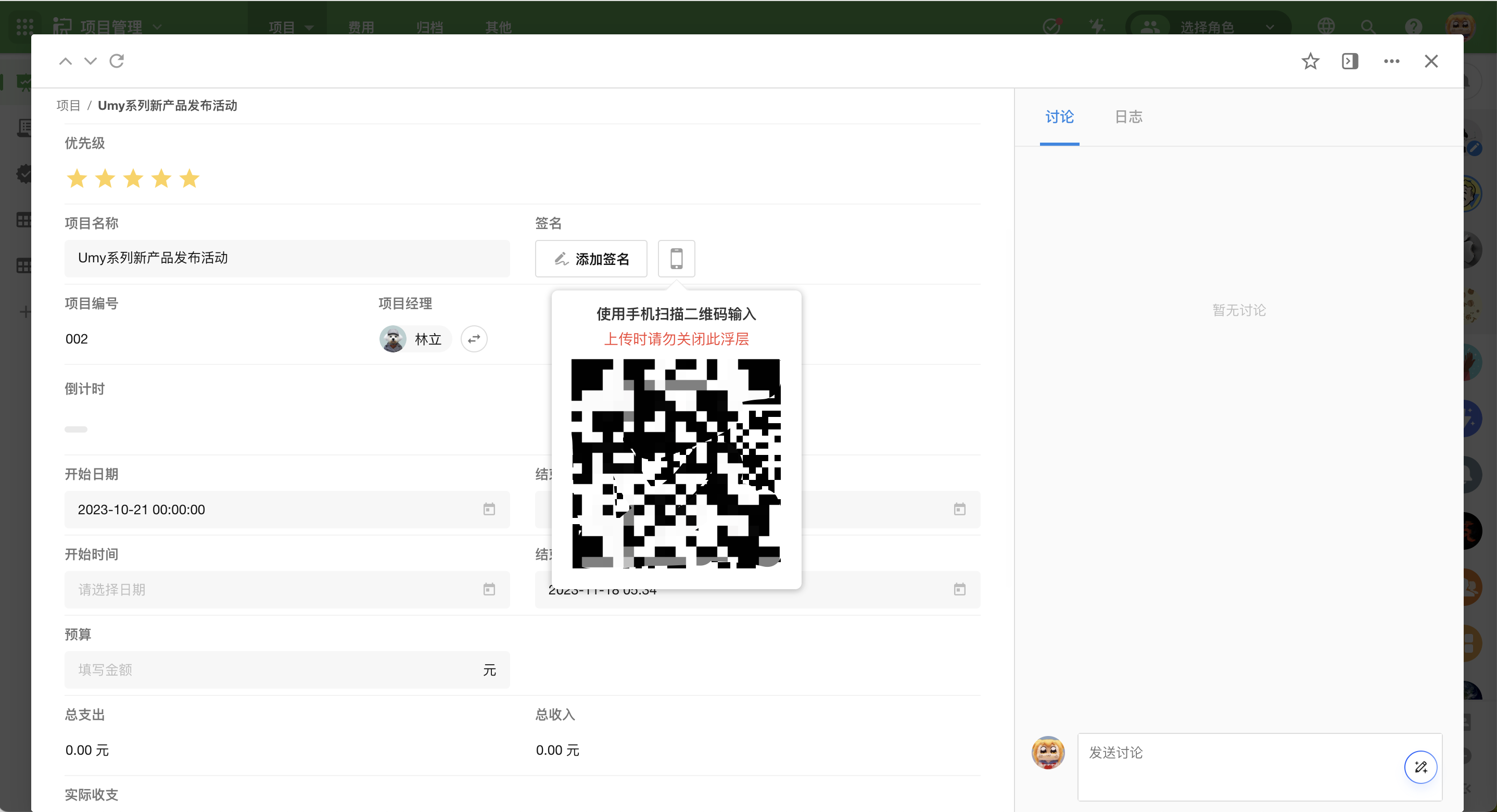This screenshot has height=812, width=1497.
Task: Open the 项目 menu in background bar
Action: click(x=290, y=27)
